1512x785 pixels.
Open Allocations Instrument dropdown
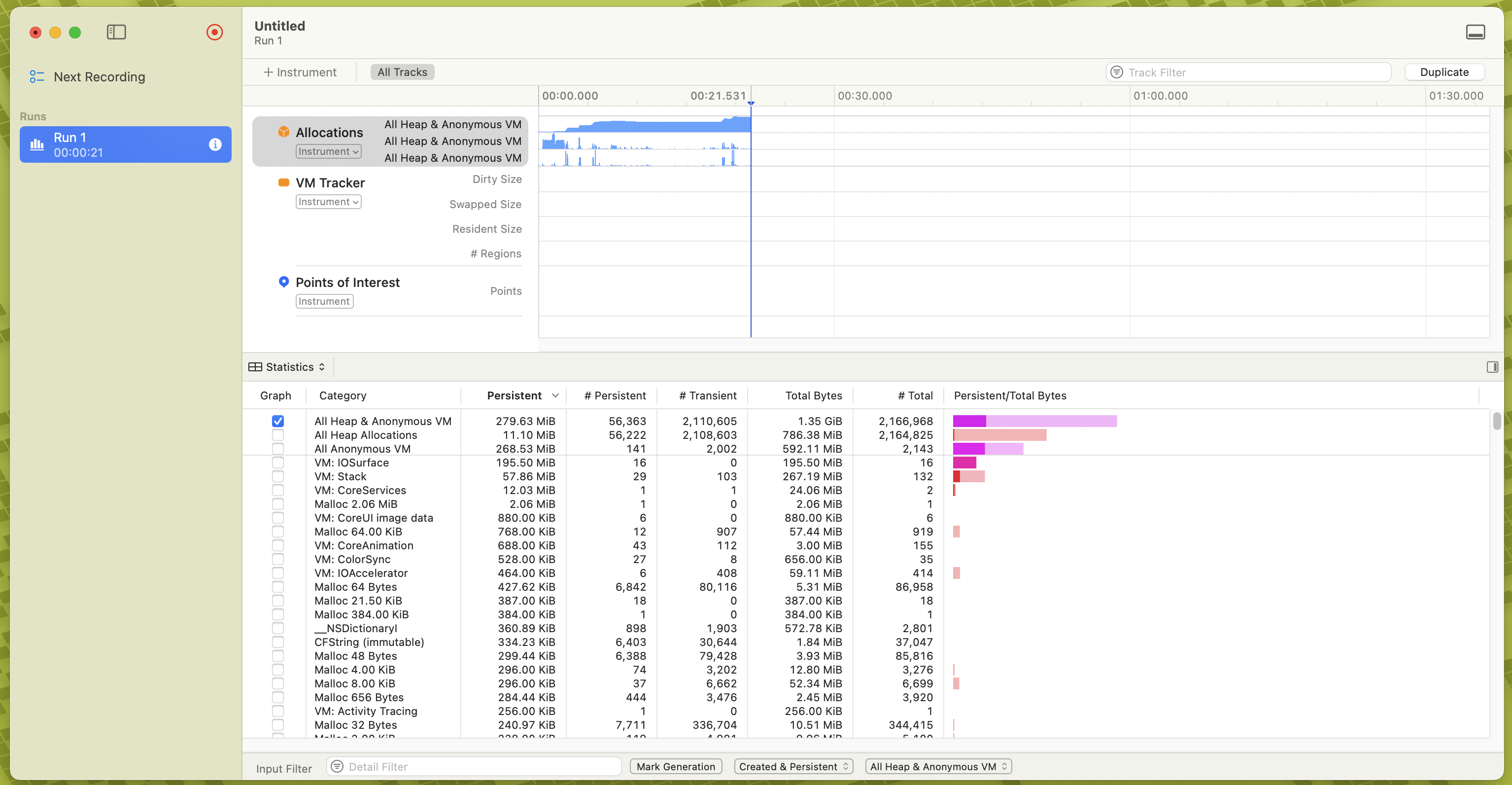point(328,151)
